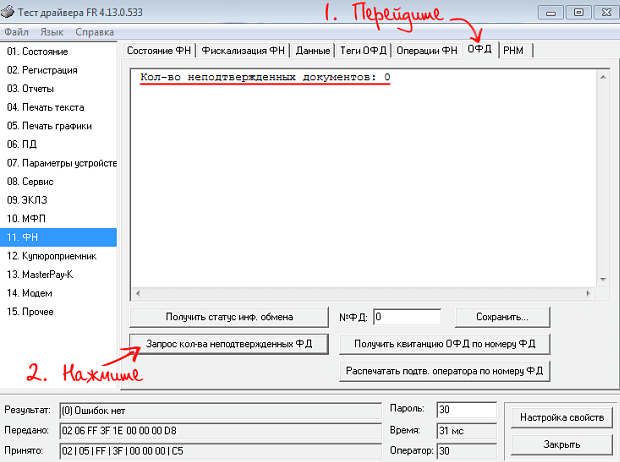Click the №ФД input field
Screen dimensions: 620x462
(407, 317)
